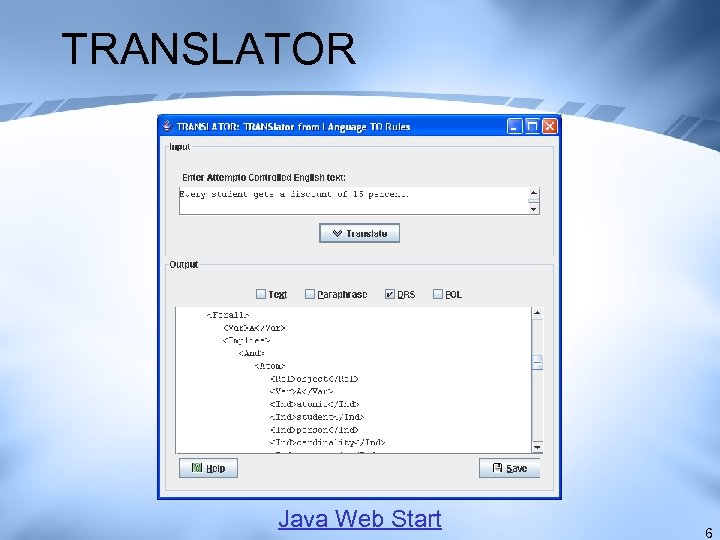Focus the Attempto Controlled English text field

[x=354, y=201]
